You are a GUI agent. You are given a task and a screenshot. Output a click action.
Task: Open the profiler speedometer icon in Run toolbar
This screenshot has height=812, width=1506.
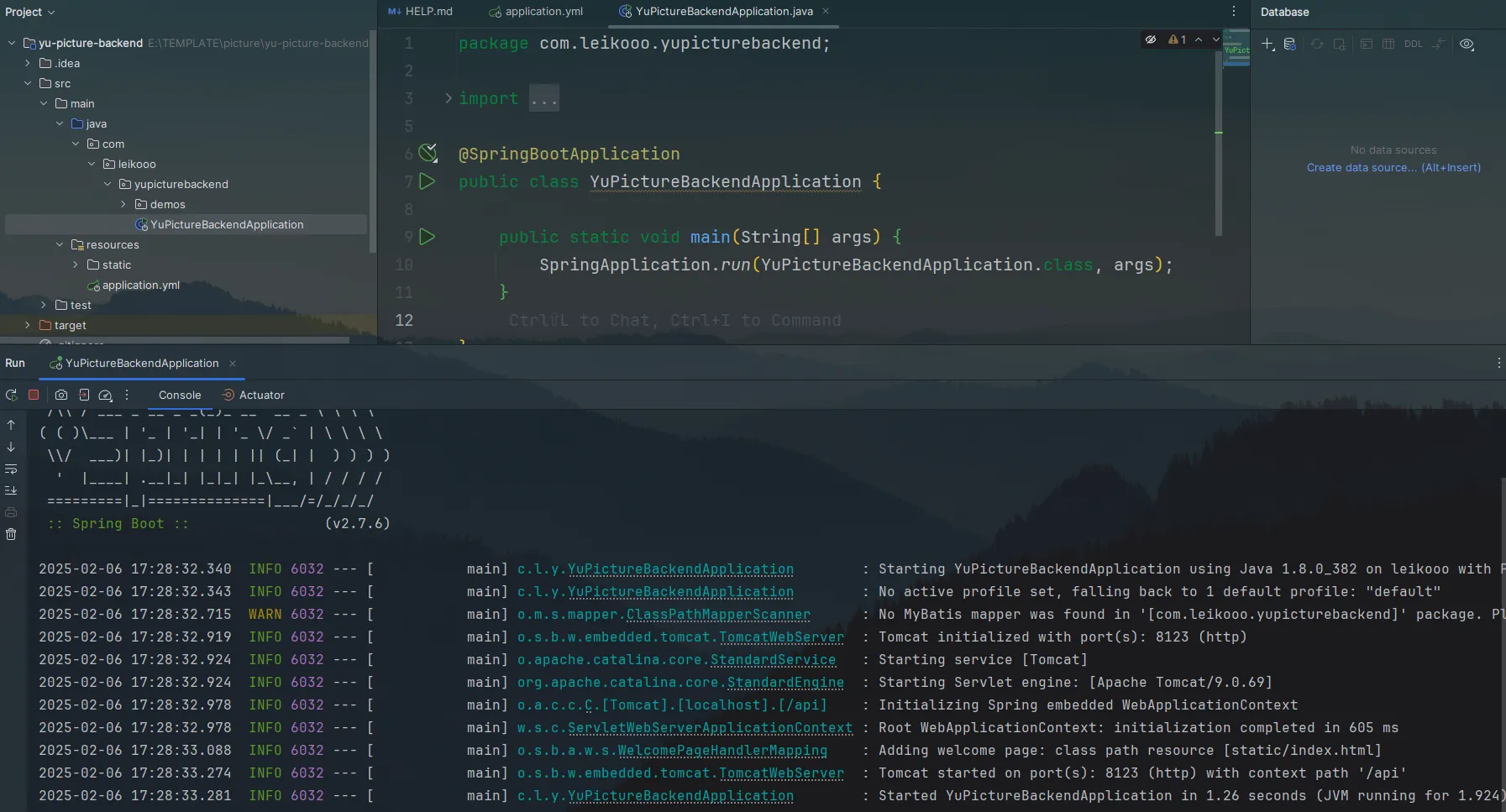[105, 395]
